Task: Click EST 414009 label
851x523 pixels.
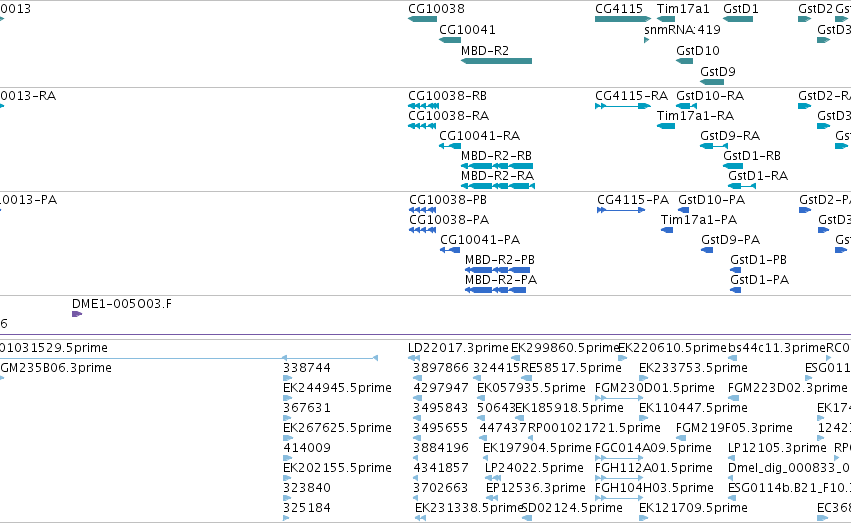Action: point(307,449)
